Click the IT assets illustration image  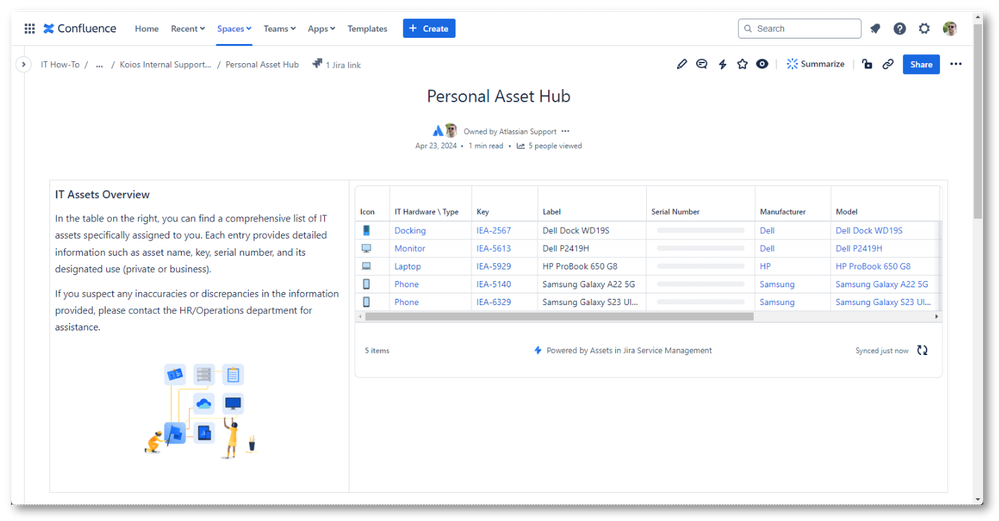[x=199, y=411]
